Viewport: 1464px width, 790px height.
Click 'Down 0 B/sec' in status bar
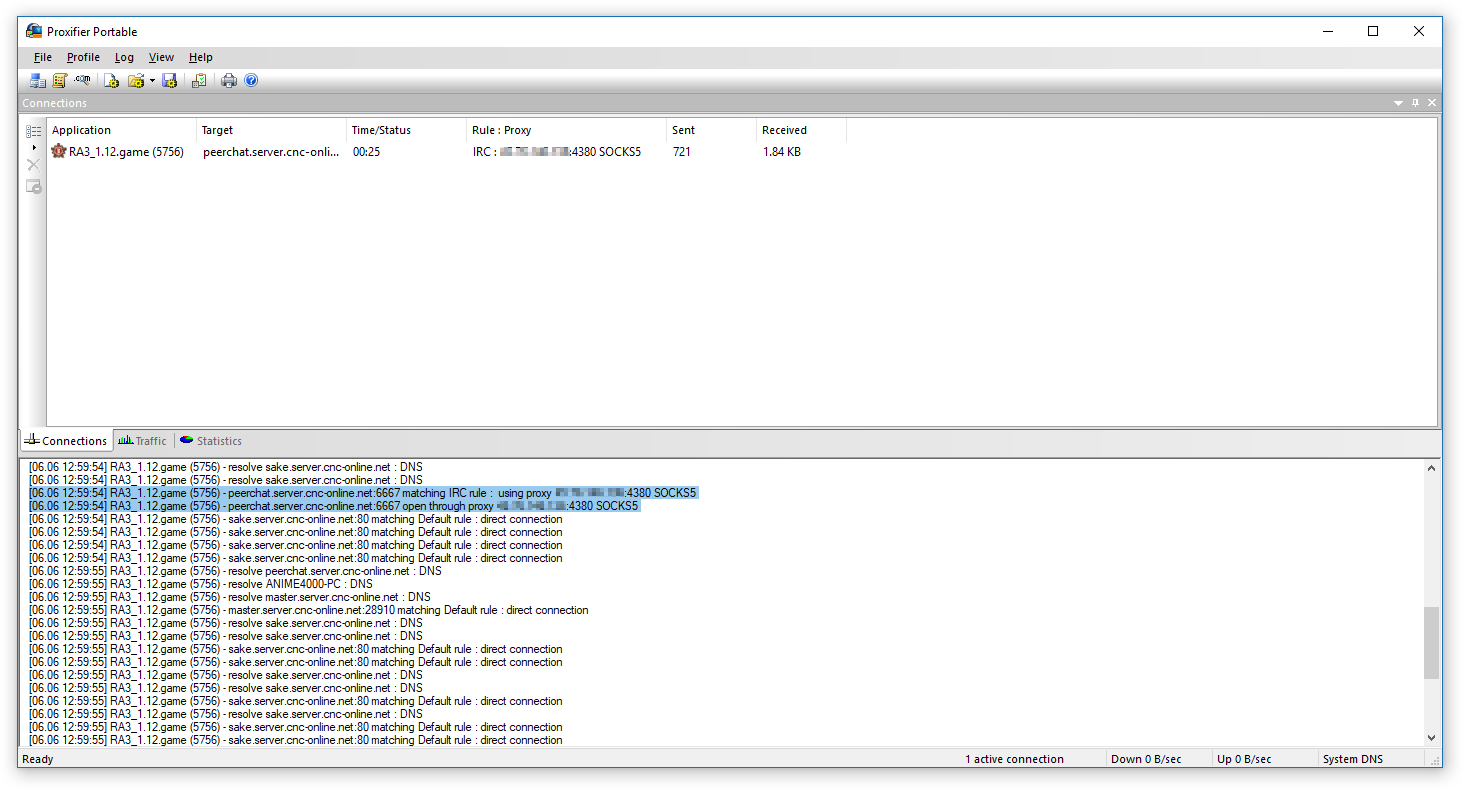1146,759
